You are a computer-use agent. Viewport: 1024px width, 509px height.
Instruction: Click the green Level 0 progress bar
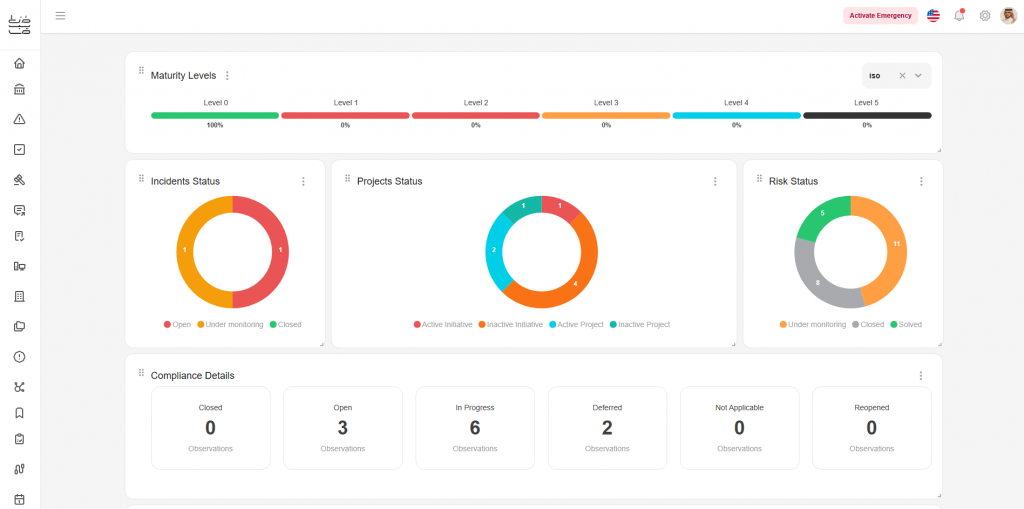pyautogui.click(x=215, y=116)
